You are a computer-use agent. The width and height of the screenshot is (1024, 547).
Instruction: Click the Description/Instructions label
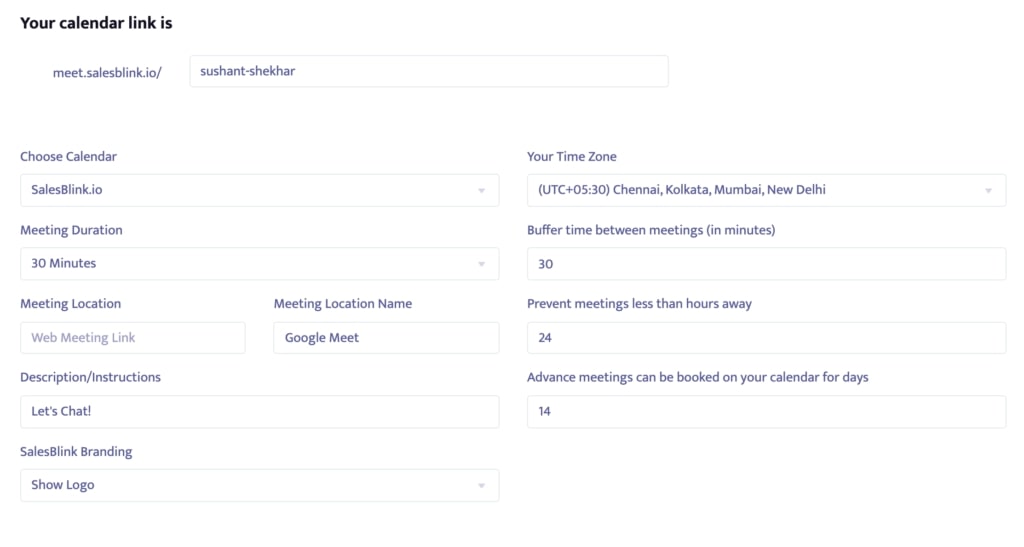[90, 377]
